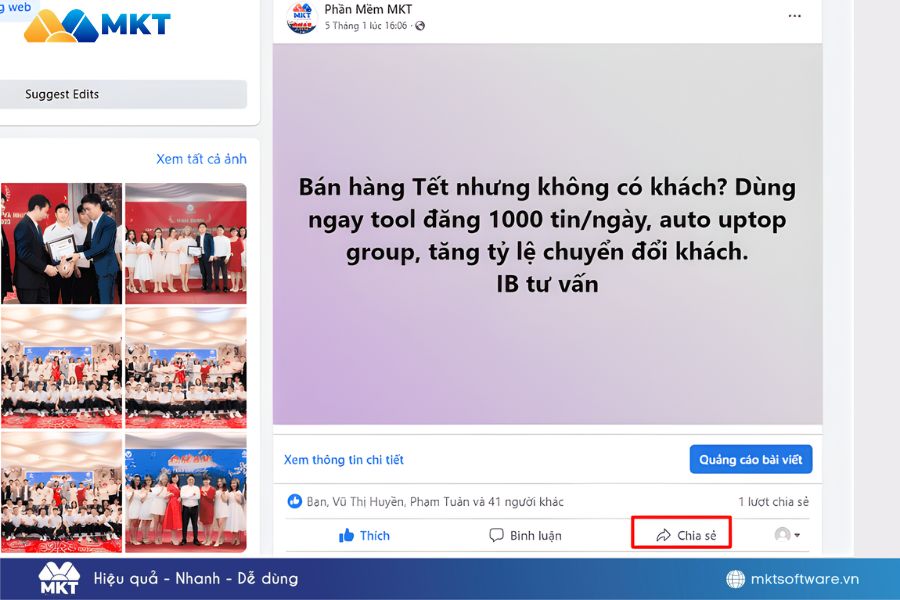Click the purple post text image
900x600 pixels.
pyautogui.click(x=548, y=234)
